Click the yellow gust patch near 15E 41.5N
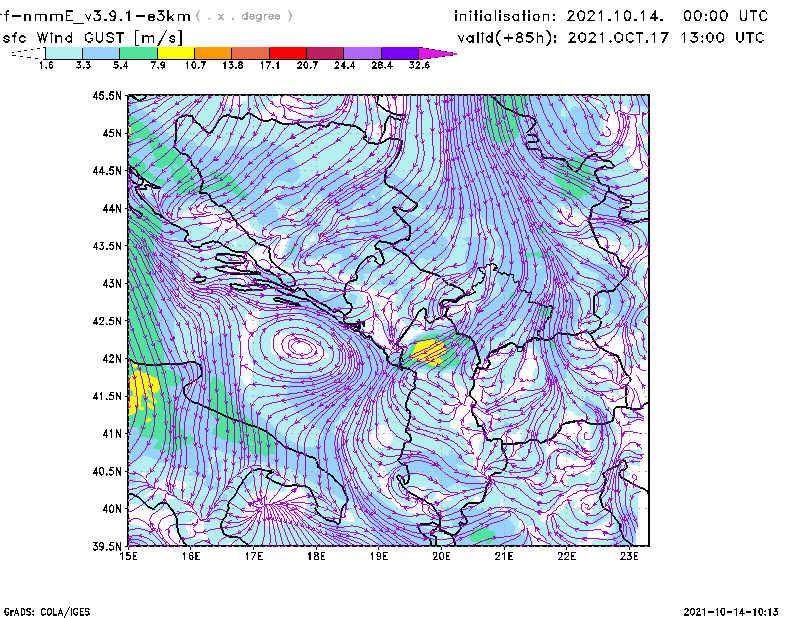800x618 pixels. point(142,392)
